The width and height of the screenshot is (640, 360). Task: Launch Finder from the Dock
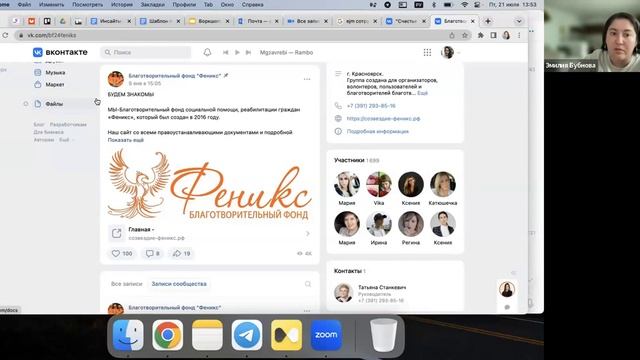coord(128,335)
